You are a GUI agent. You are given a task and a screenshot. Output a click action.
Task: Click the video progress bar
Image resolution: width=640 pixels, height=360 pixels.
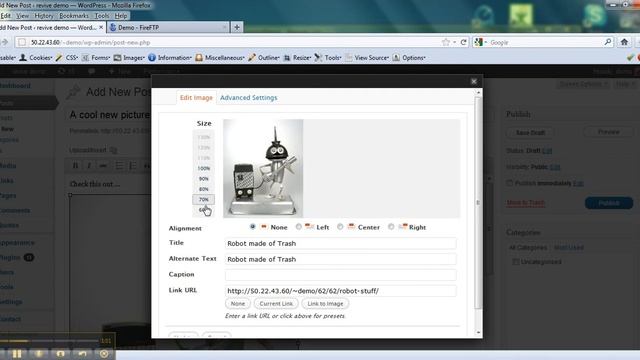point(49,340)
